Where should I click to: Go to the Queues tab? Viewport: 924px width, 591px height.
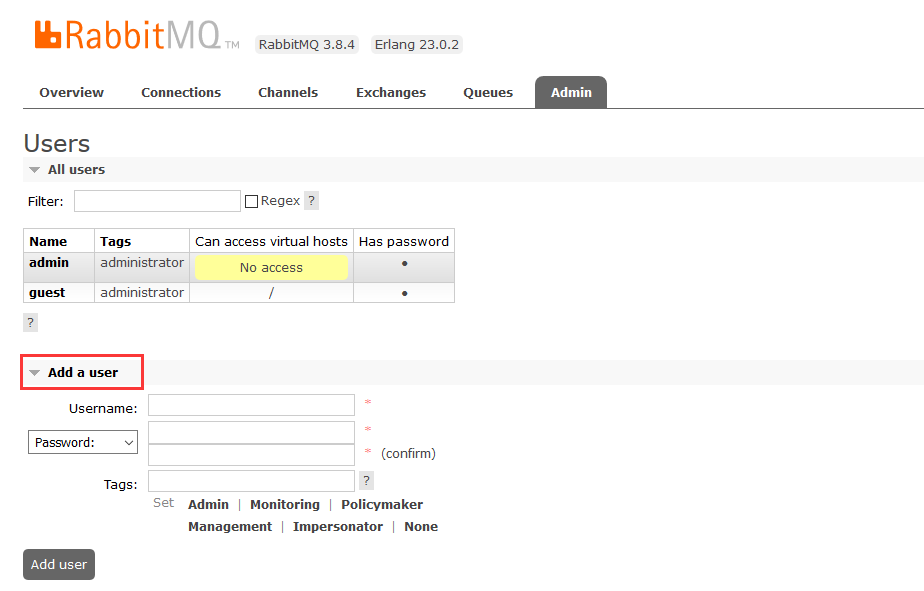click(x=488, y=93)
